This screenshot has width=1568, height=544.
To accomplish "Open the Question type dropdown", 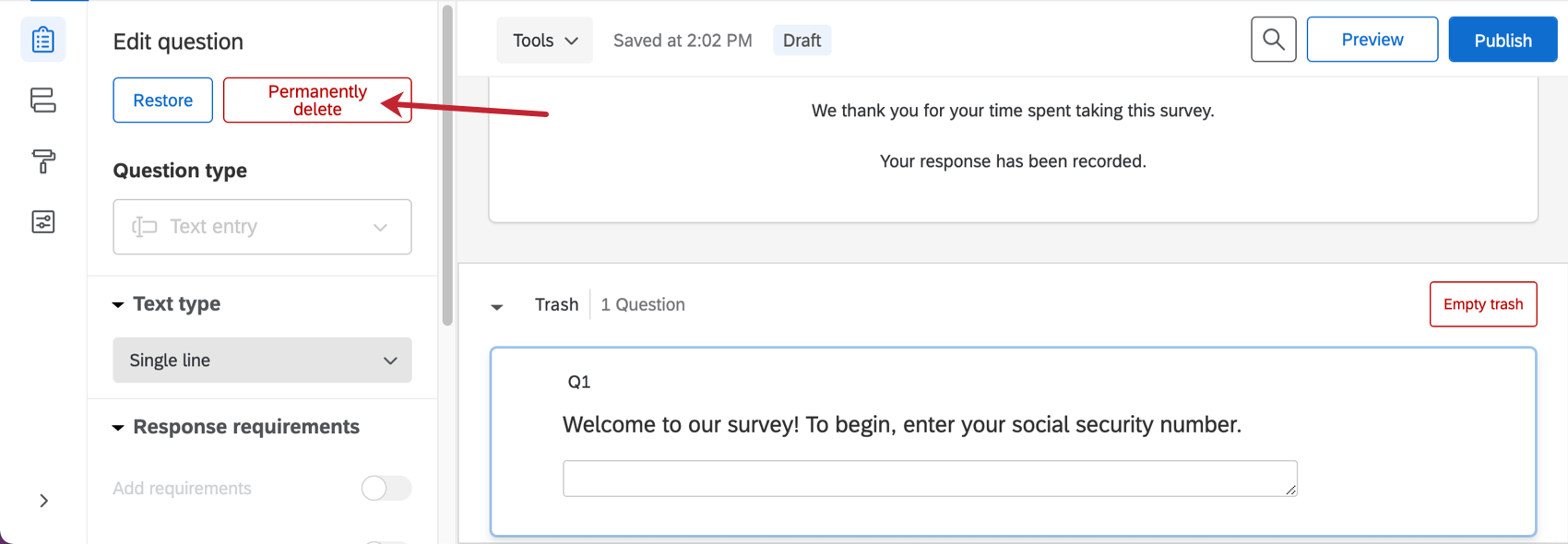I will click(261, 226).
